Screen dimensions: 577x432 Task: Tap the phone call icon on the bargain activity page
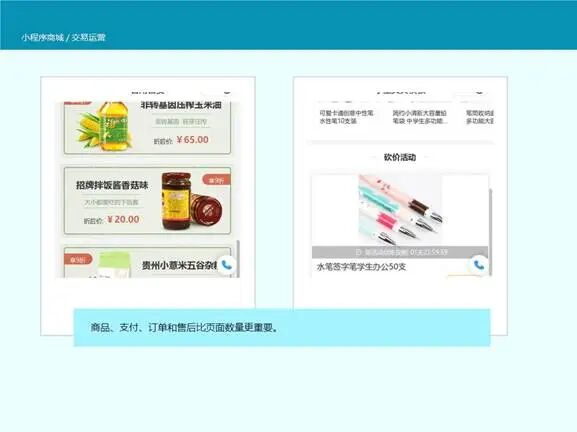(478, 265)
